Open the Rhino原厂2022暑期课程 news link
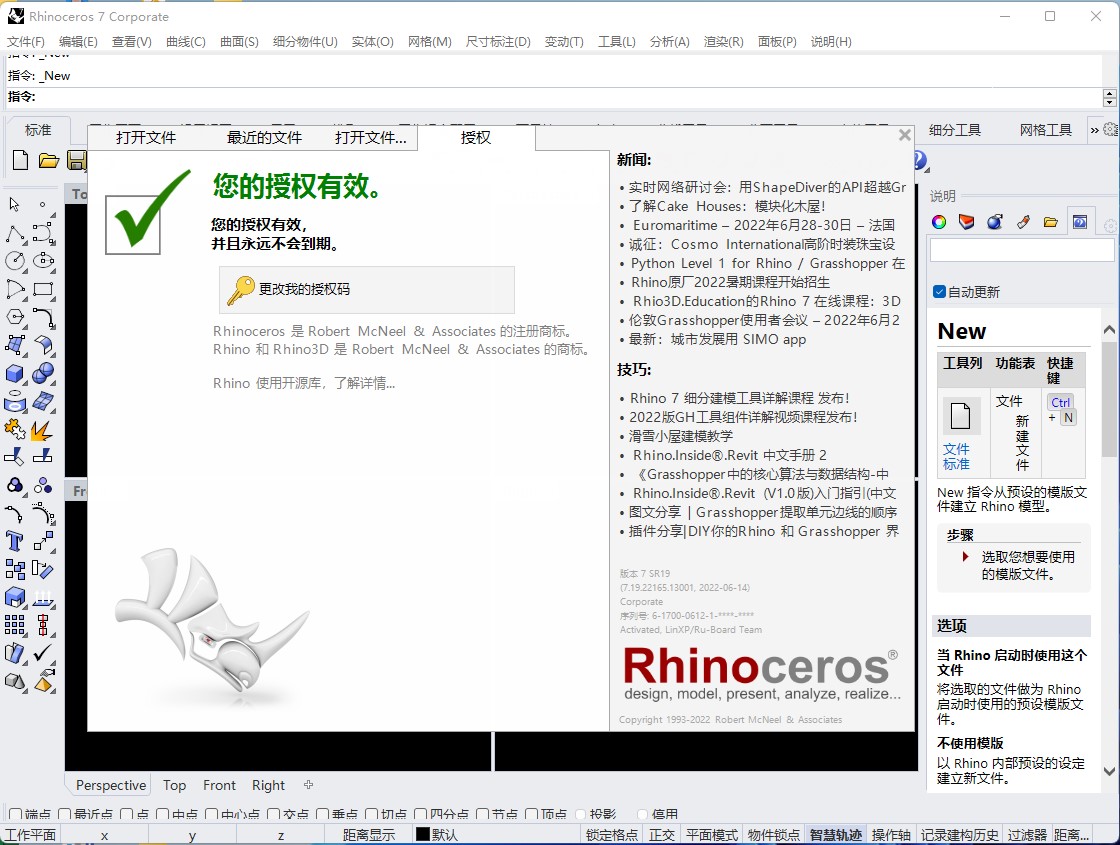1120x845 pixels. (730, 282)
